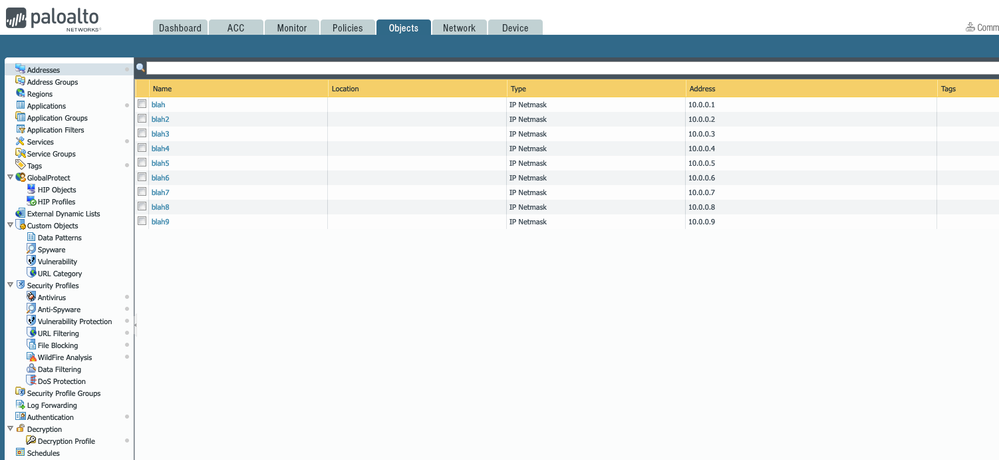Viewport: 999px width, 460px height.
Task: Click the Commit icon at top right
Action: 970,27
